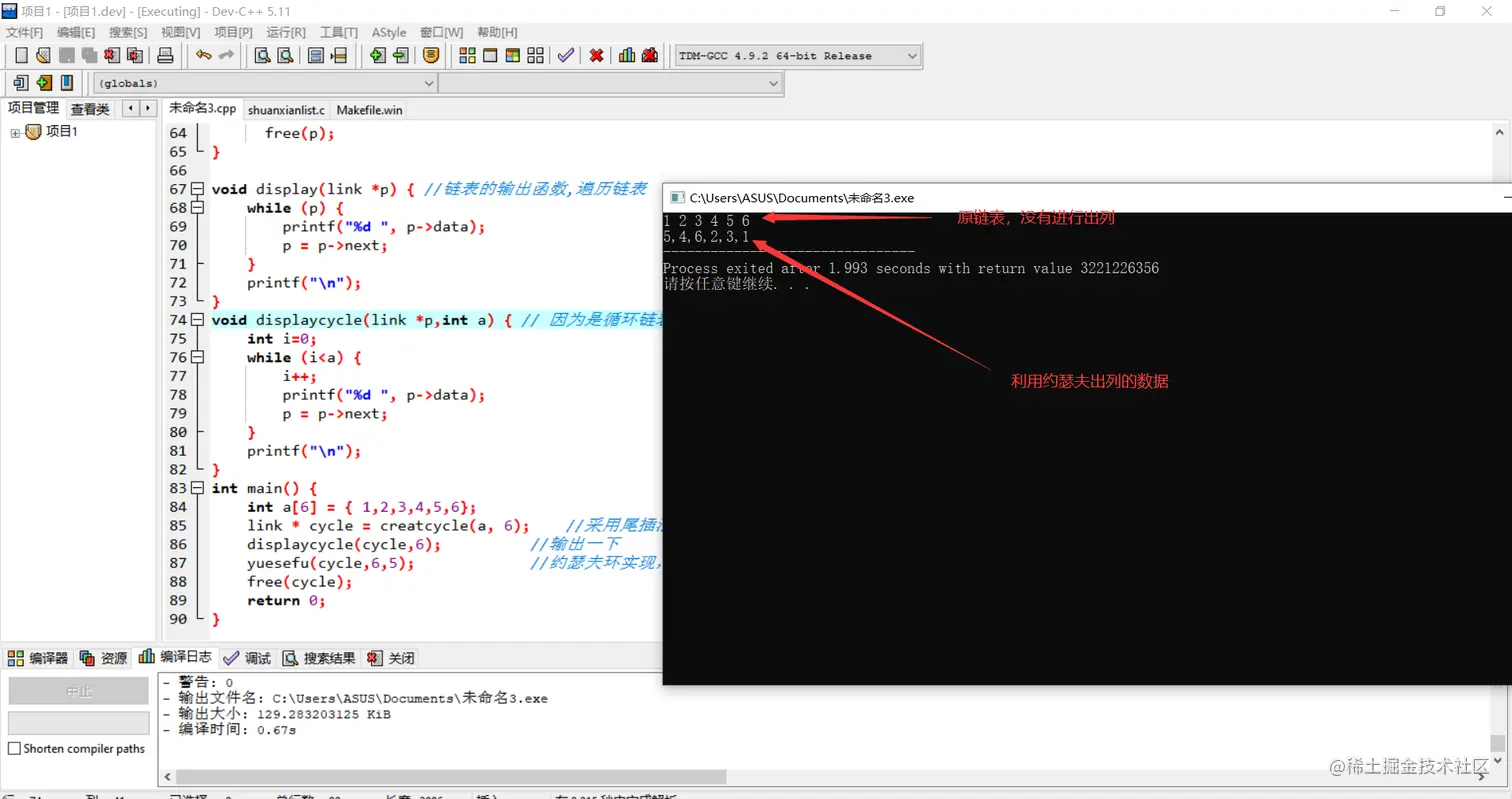This screenshot has height=799, width=1512.
Task: Switch to the Makefile.win editor tab
Action: point(370,110)
